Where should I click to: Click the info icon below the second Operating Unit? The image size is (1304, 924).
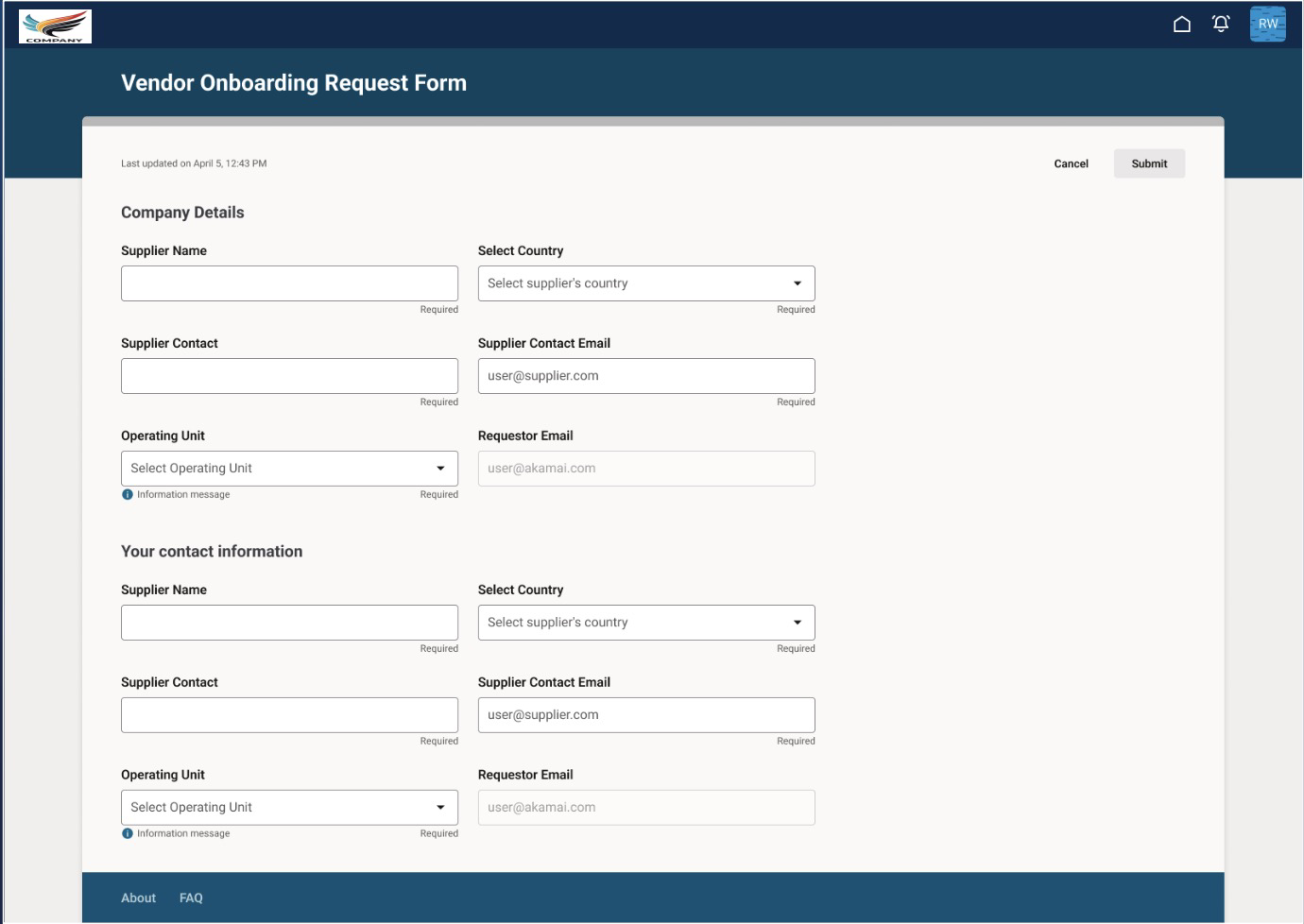pos(128,832)
